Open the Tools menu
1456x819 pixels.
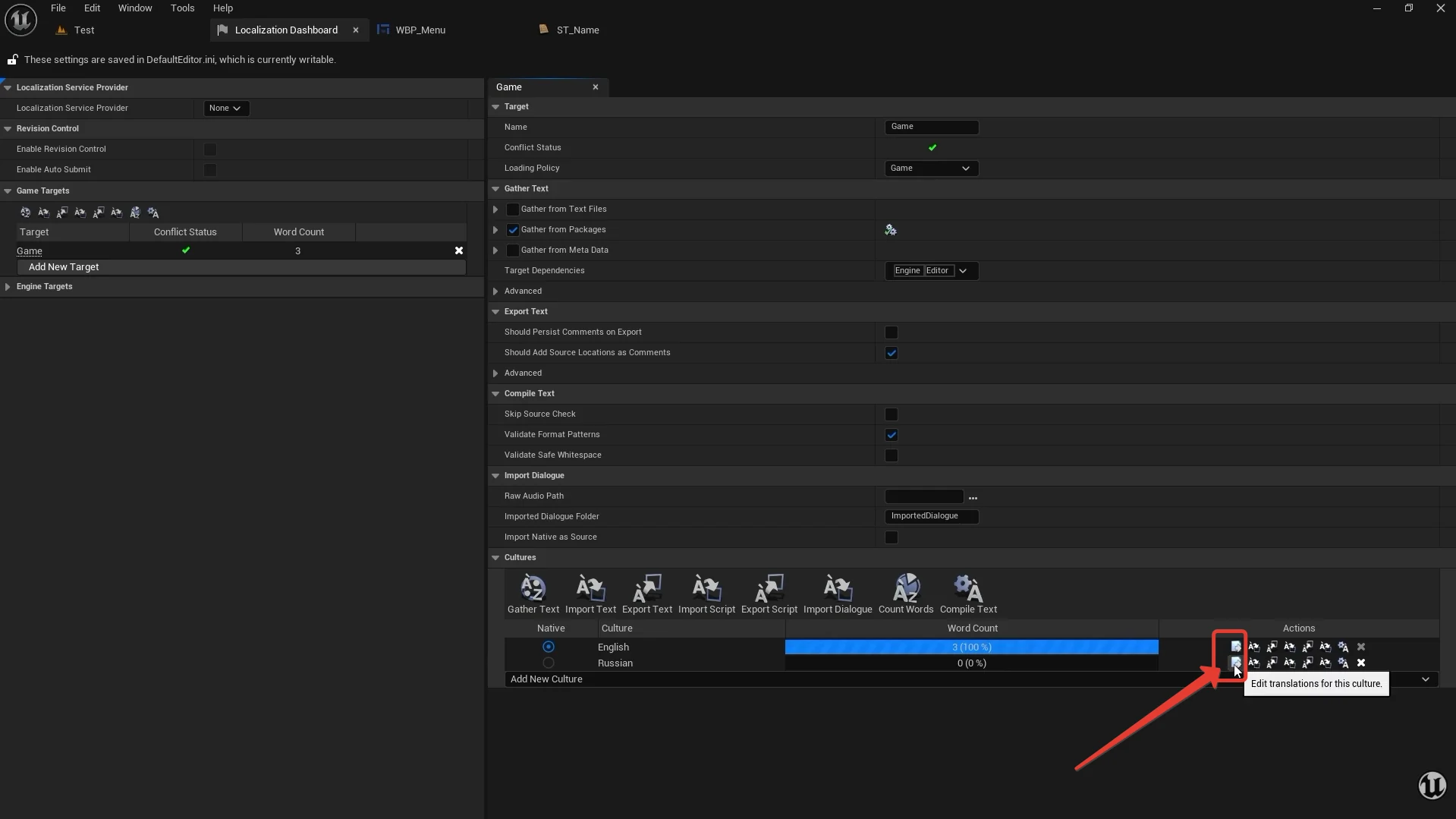(x=182, y=8)
